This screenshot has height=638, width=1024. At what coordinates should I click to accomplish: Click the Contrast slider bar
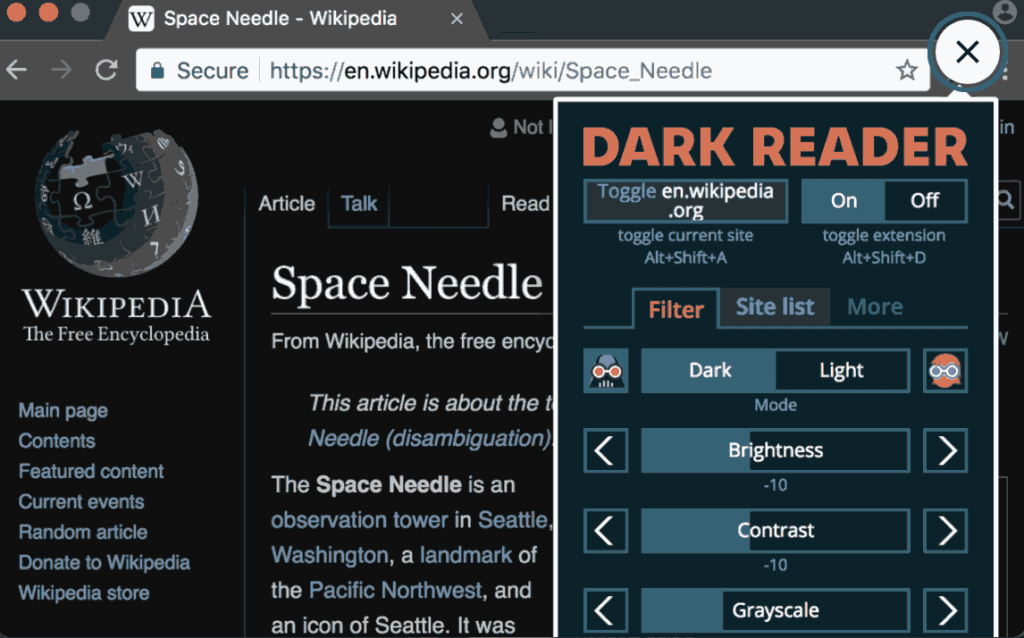click(775, 530)
